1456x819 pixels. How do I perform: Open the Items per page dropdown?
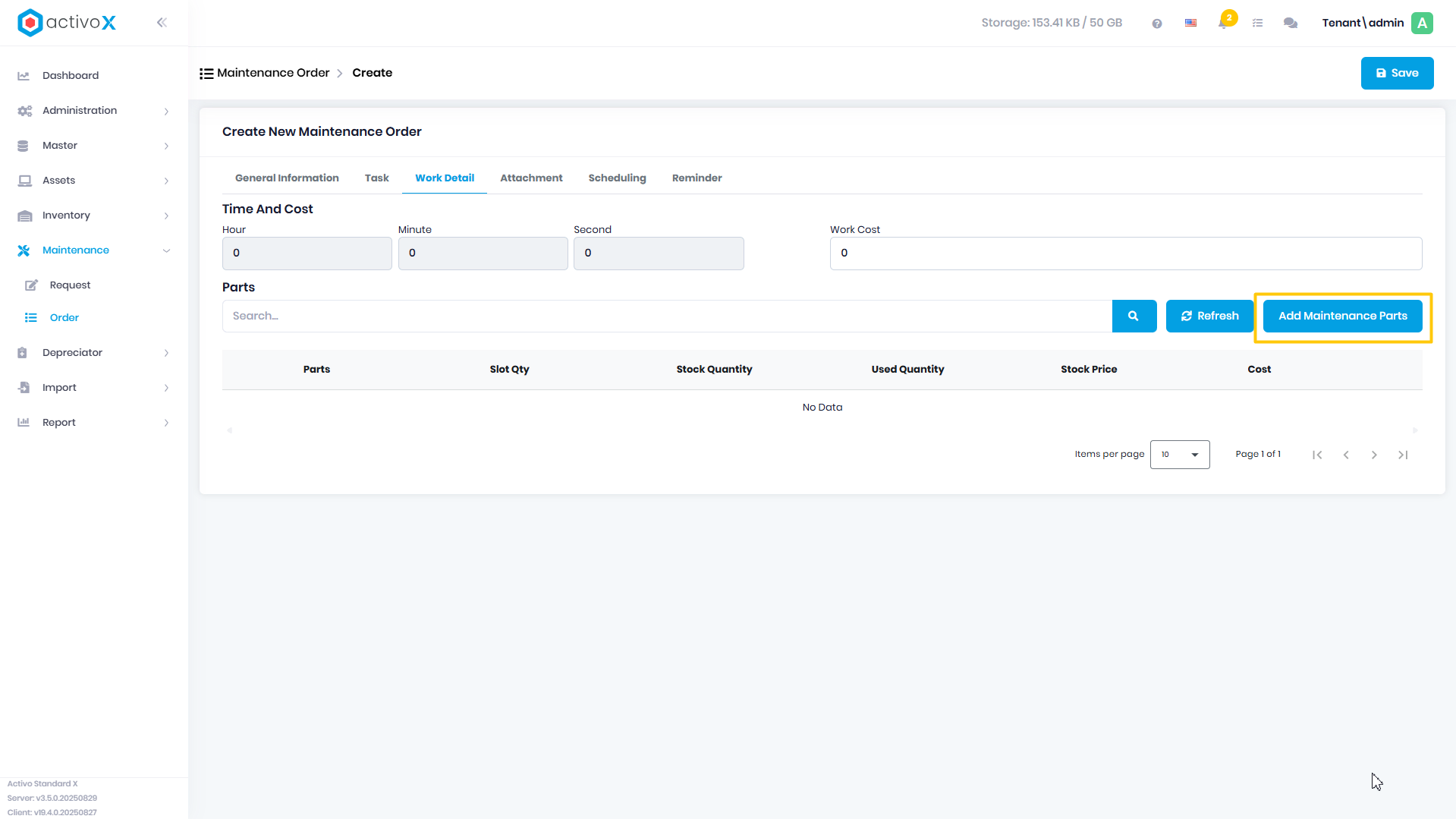click(x=1180, y=455)
